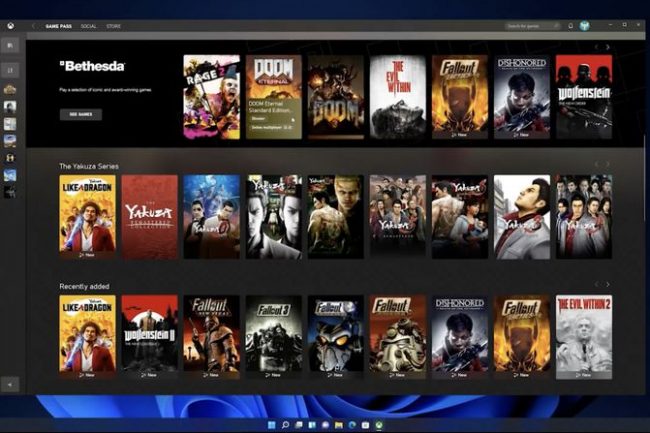The height and width of the screenshot is (433, 650).
Task: Go back with the back arrow
Action: click(33, 26)
